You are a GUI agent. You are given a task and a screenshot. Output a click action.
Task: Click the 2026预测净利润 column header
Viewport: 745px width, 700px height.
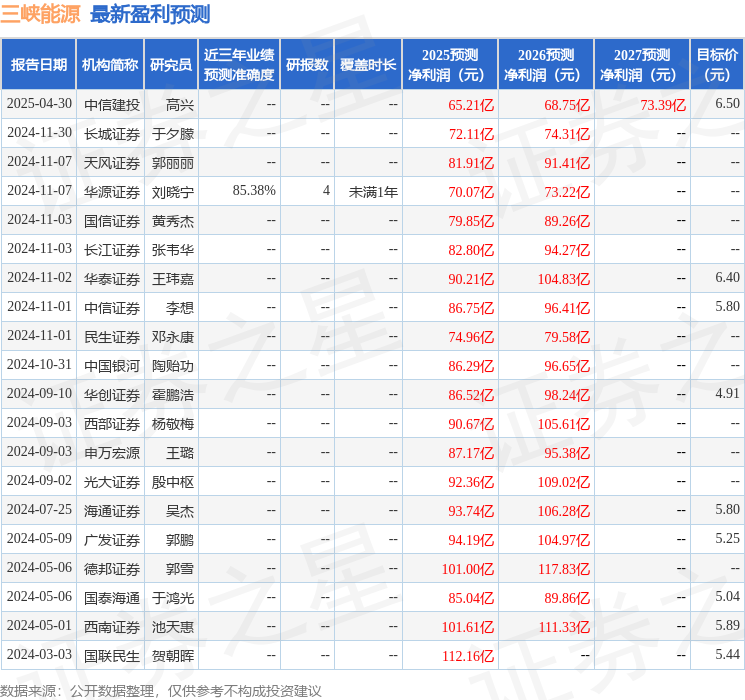coord(545,65)
